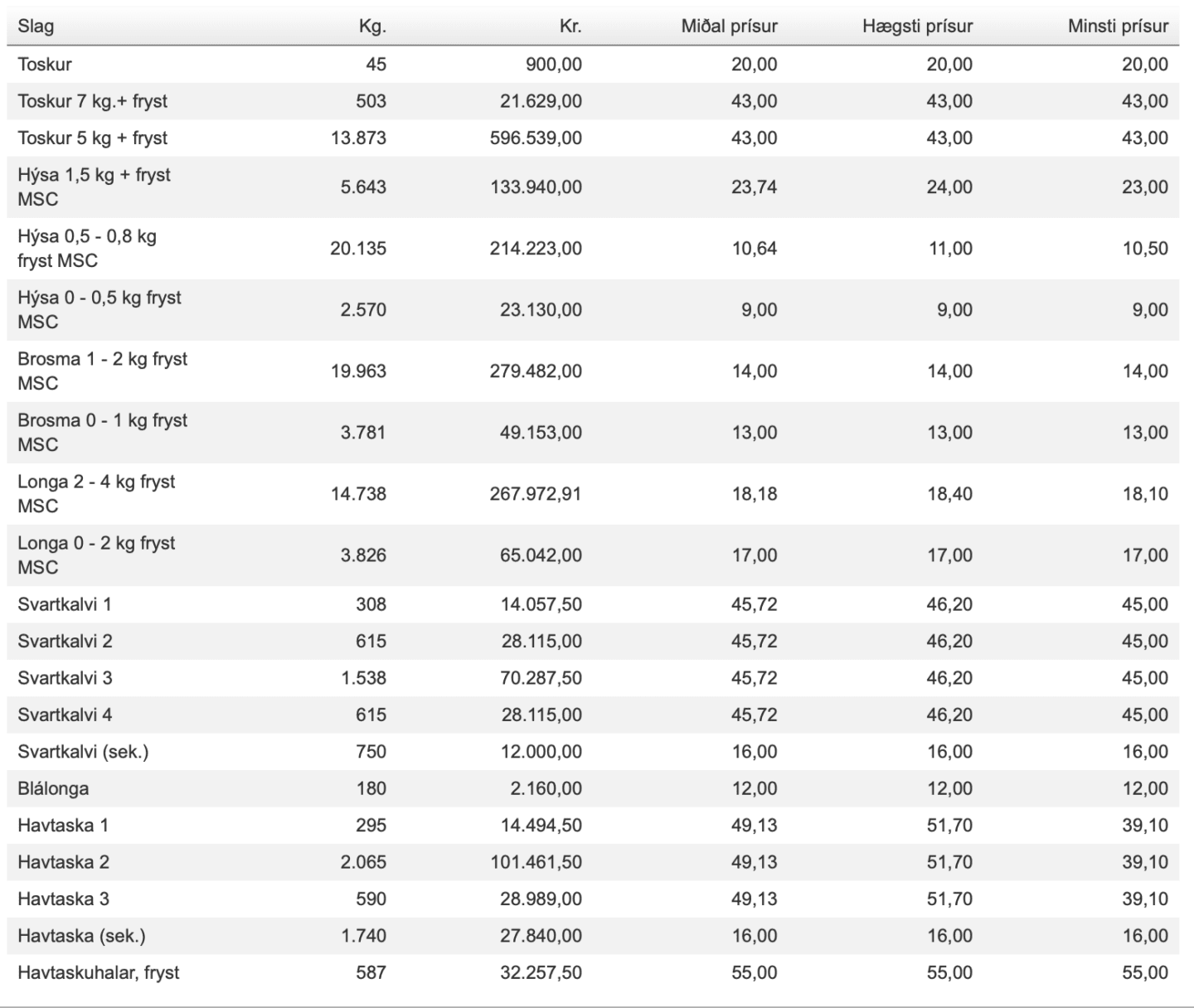Click Hýsa 1,5 kg + fryst MSC

click(94, 187)
